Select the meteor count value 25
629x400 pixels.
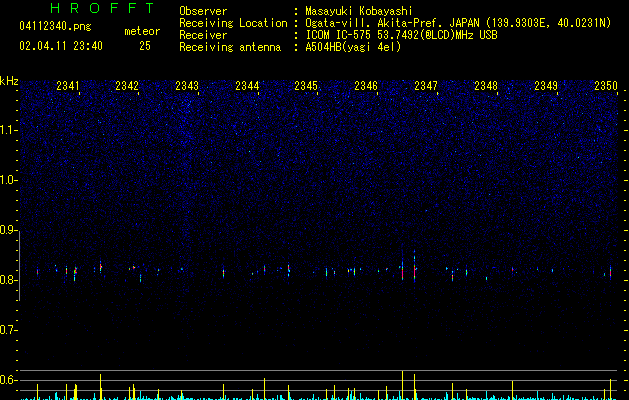145,46
